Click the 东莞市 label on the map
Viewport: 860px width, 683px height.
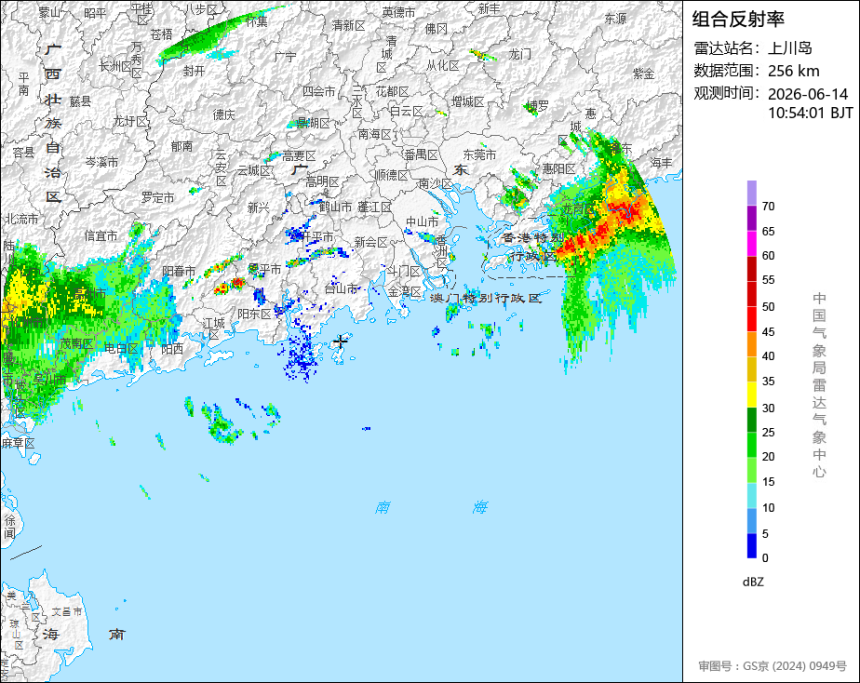point(479,155)
